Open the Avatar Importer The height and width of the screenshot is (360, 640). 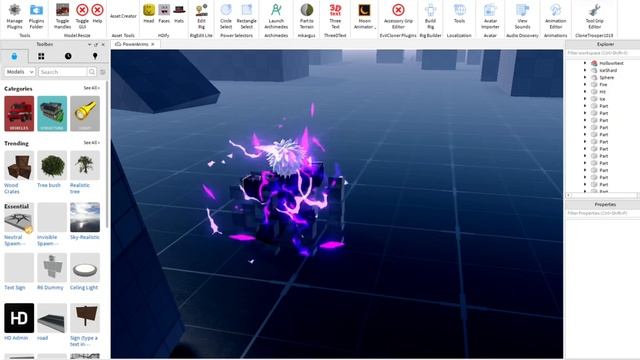pyautogui.click(x=490, y=16)
